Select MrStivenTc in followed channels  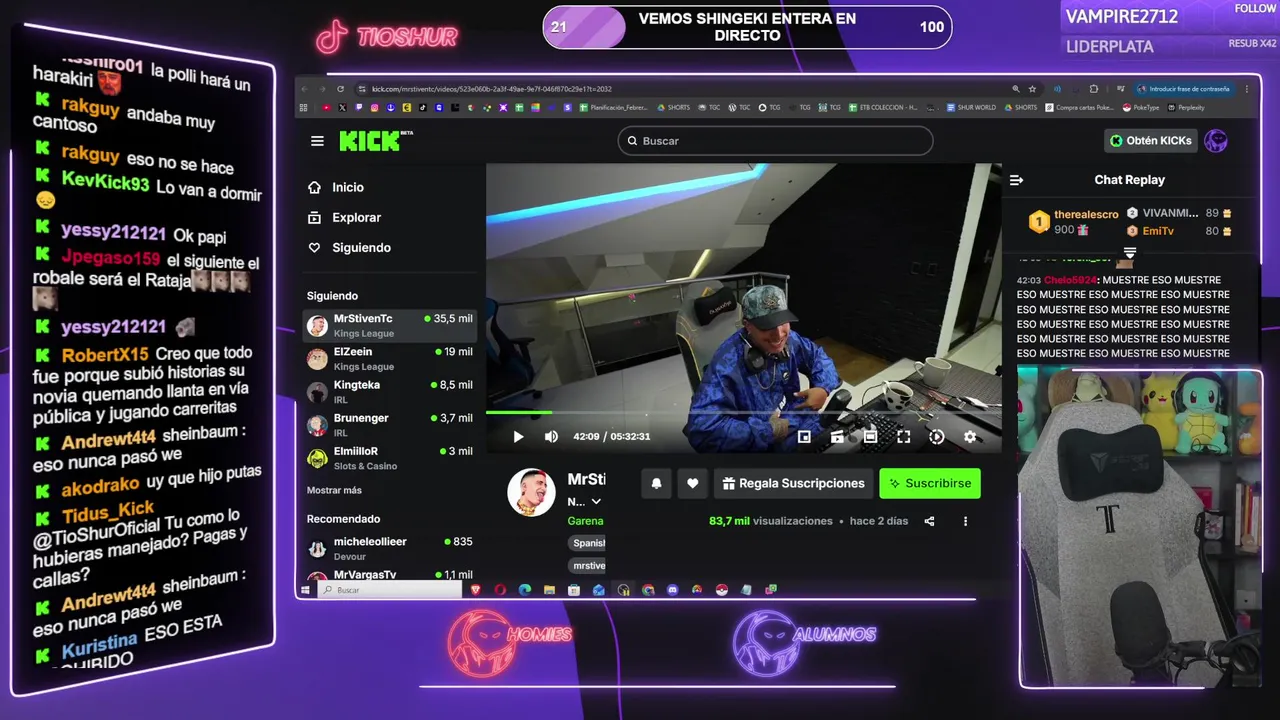click(x=390, y=325)
